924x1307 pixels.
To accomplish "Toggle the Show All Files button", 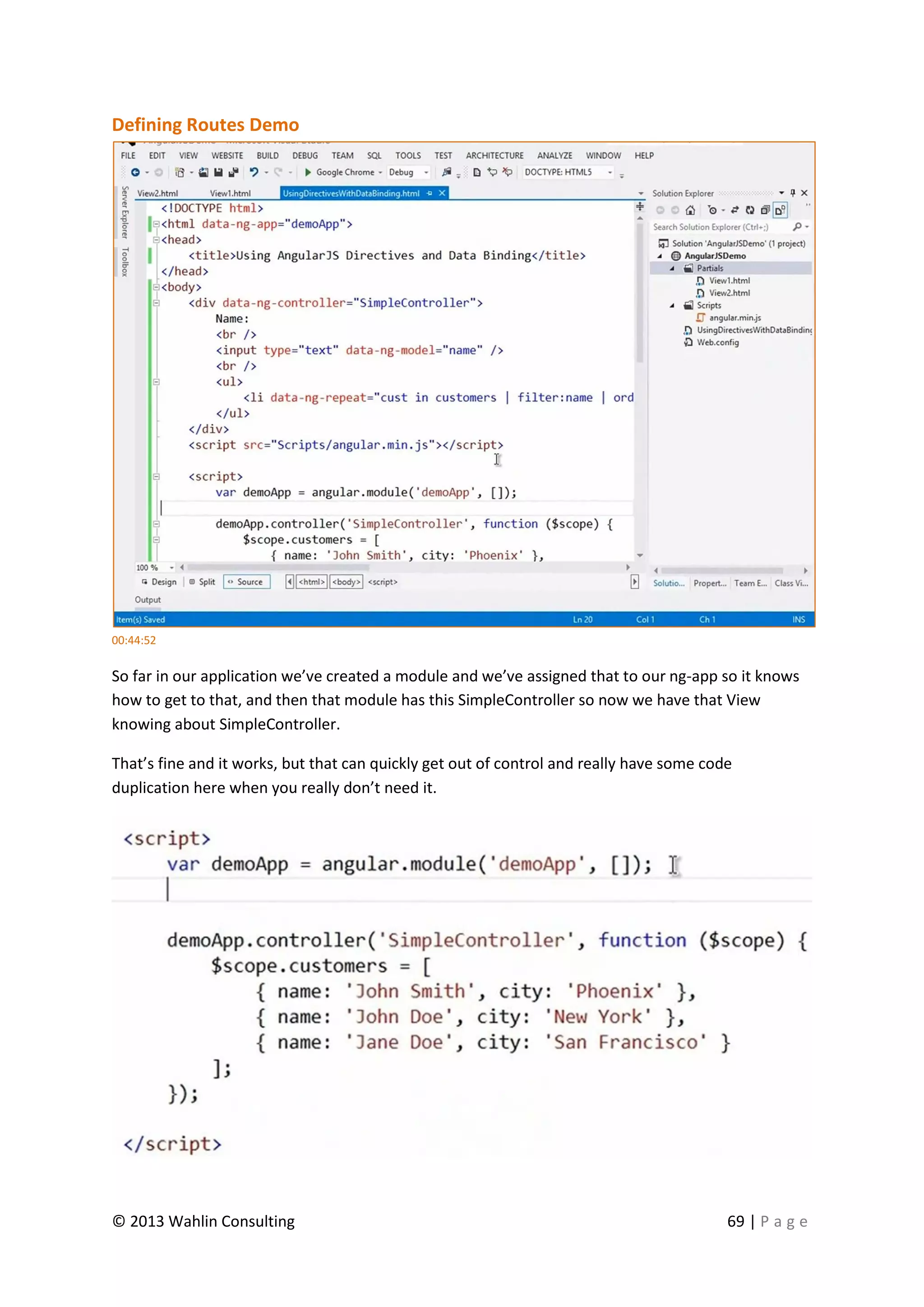I will (x=780, y=210).
